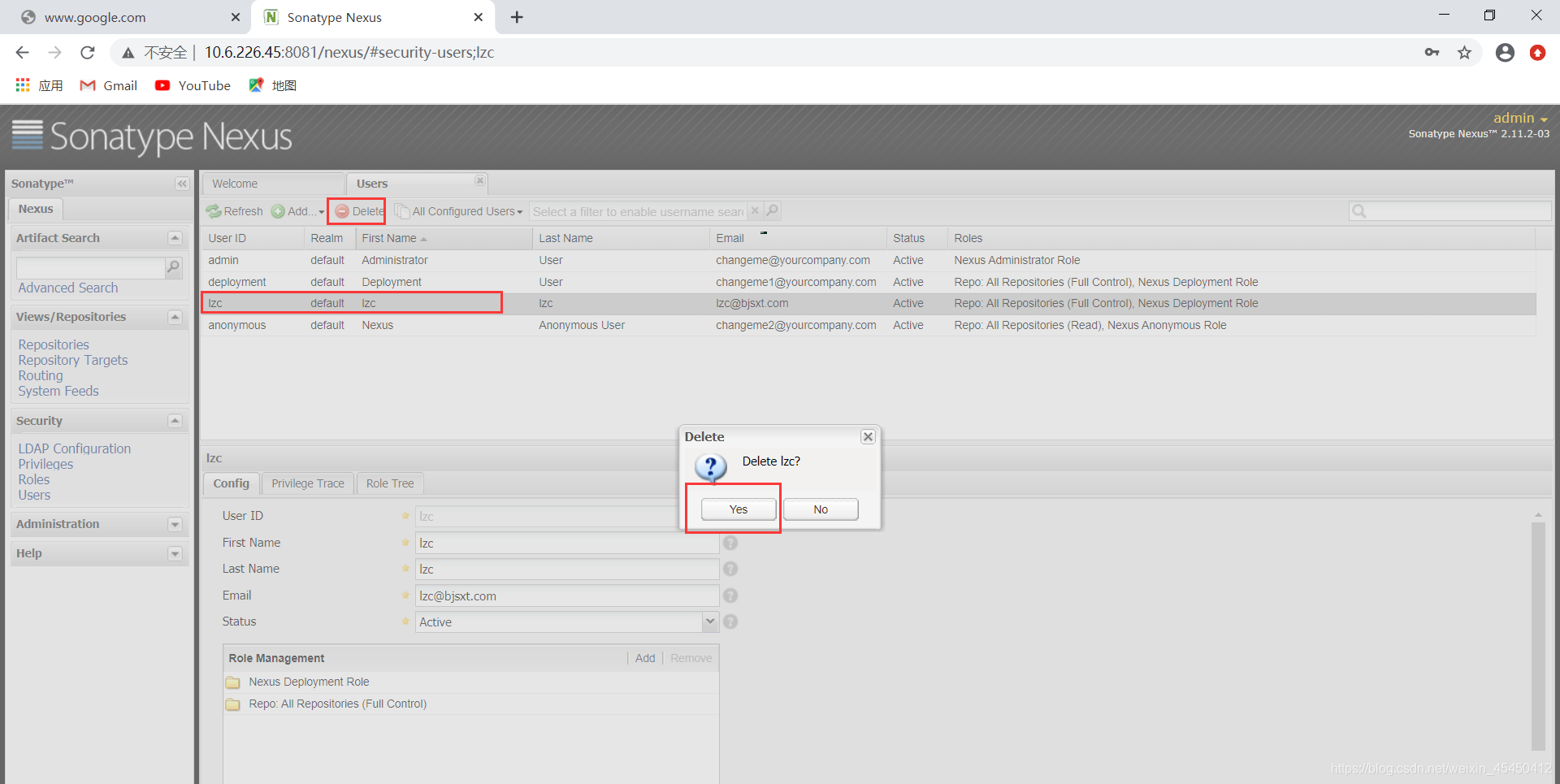1560x784 pixels.
Task: Click the browser reload icon
Action: coord(87,53)
